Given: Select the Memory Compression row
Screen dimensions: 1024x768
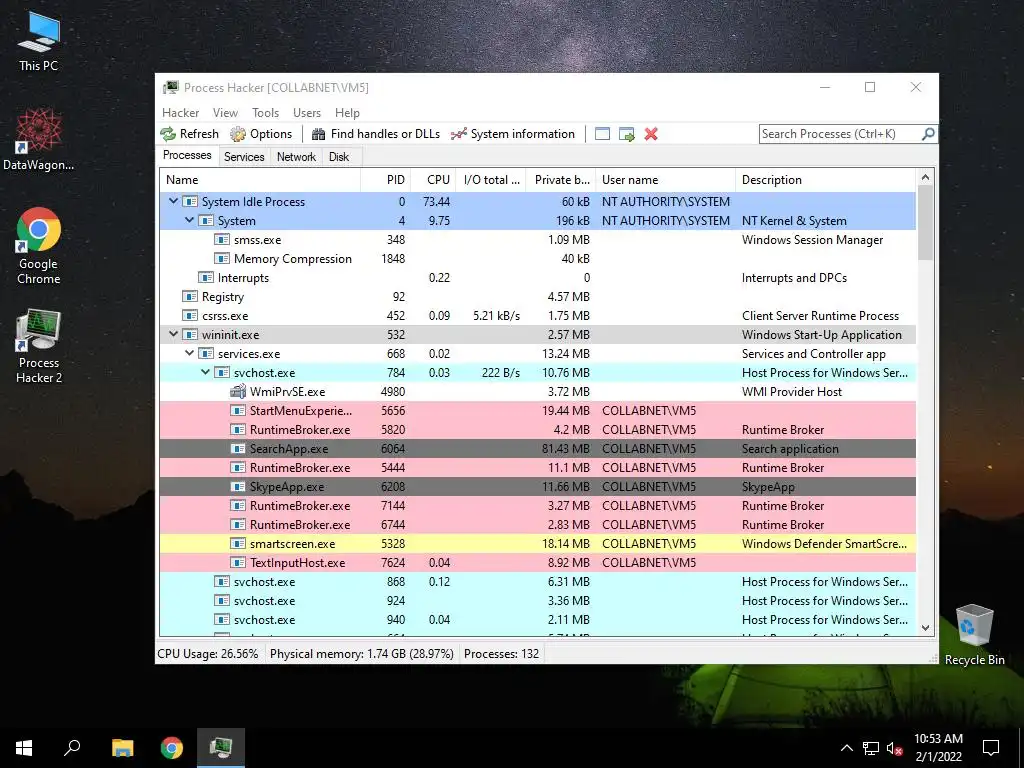Looking at the screenshot, I should pyautogui.click(x=537, y=259).
